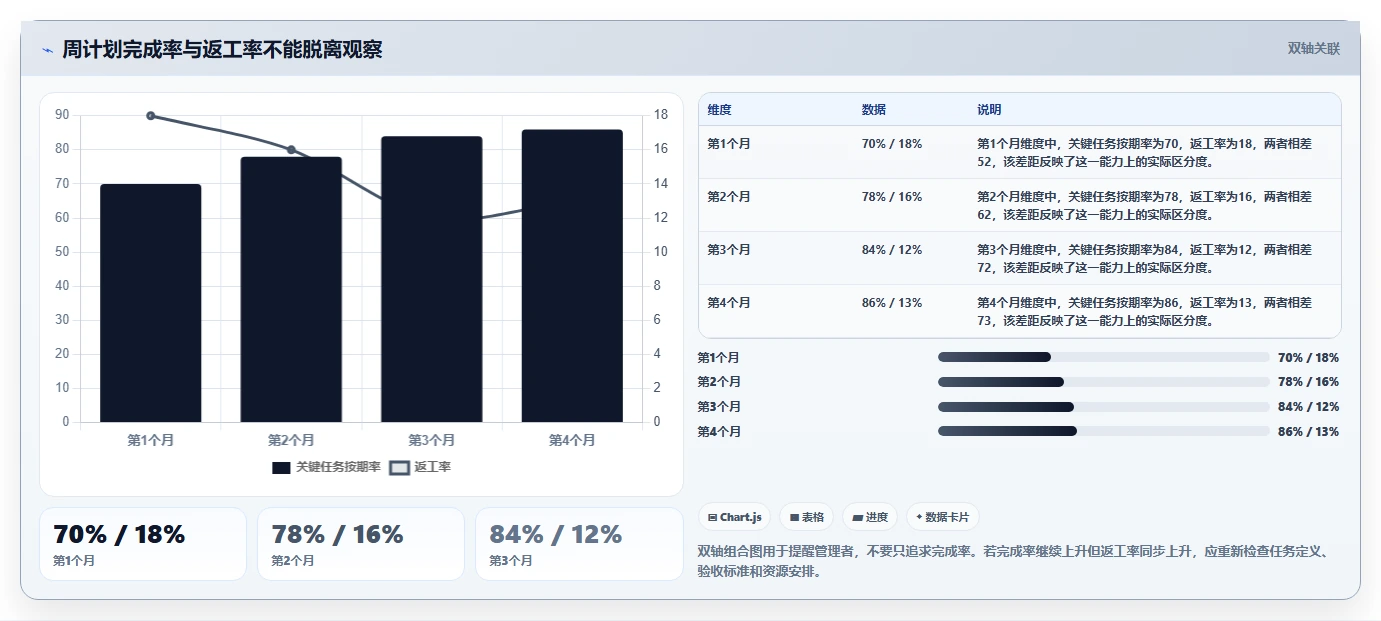Click the 第3个月 progress bar
This screenshot has width=1381, height=621.
[x=1103, y=407]
